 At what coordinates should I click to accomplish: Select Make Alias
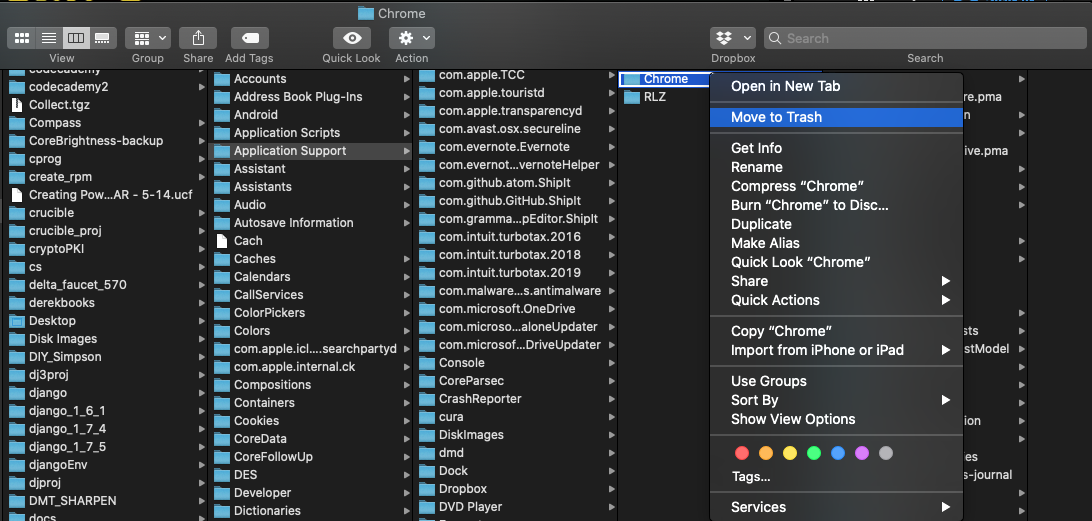click(836, 243)
